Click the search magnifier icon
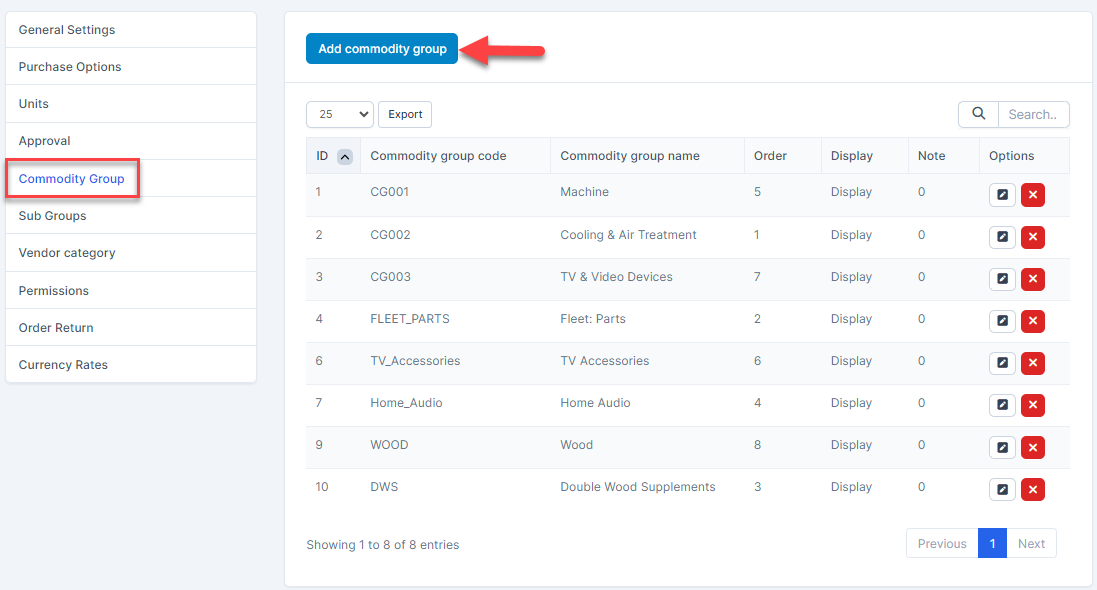Screen dimensions: 1097x590 coord(978,114)
